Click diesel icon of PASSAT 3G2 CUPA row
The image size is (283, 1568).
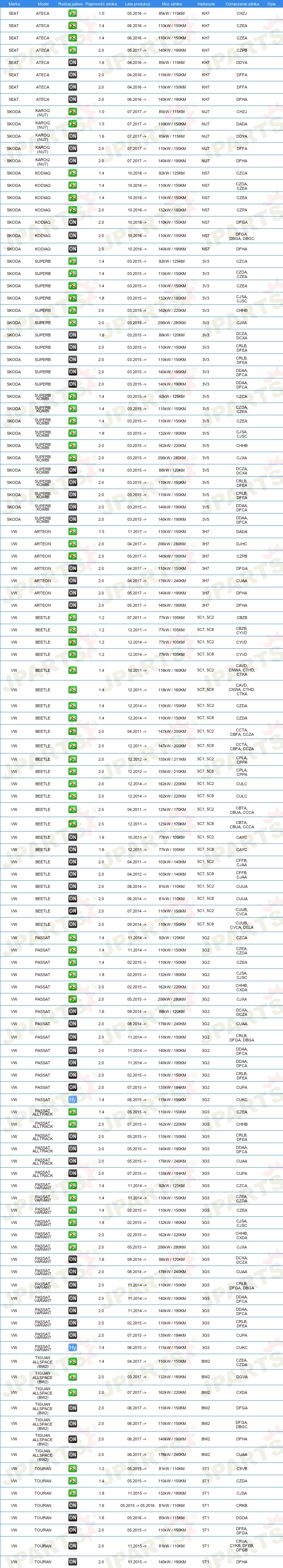click(x=73, y=1087)
